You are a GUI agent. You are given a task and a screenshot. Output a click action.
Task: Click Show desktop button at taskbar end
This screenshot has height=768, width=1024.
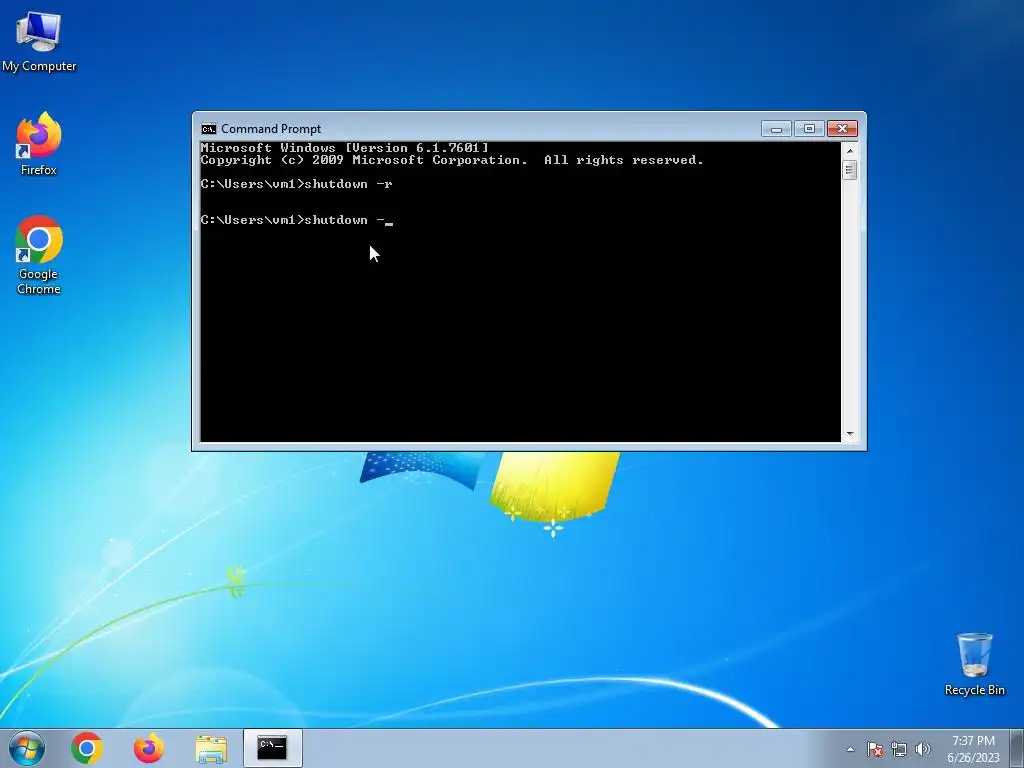(1017, 748)
